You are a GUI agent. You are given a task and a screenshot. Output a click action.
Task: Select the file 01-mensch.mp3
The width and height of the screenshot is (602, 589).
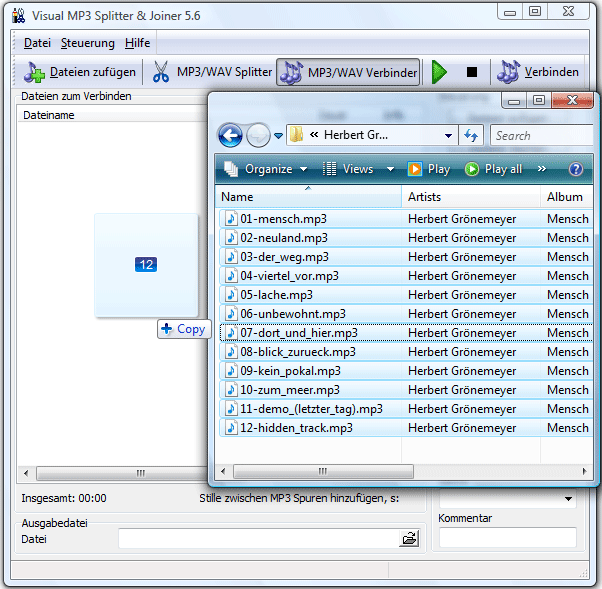coord(283,219)
